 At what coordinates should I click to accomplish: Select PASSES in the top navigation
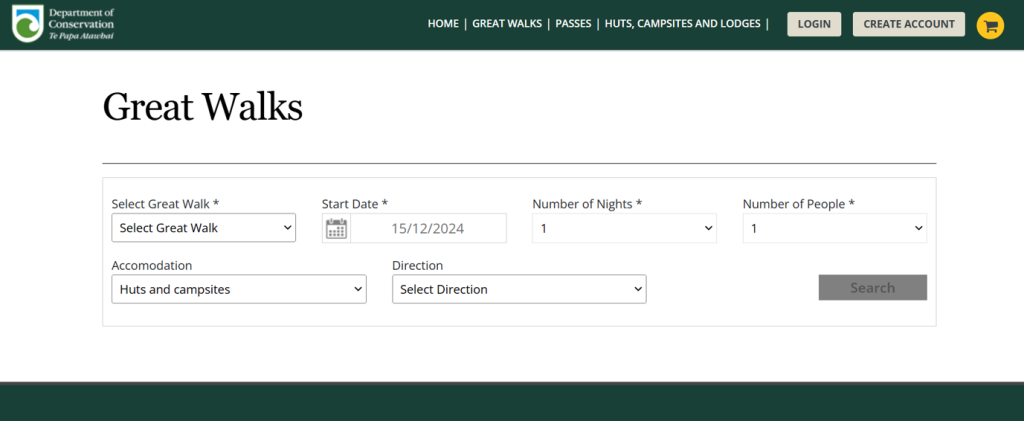pyautogui.click(x=573, y=24)
